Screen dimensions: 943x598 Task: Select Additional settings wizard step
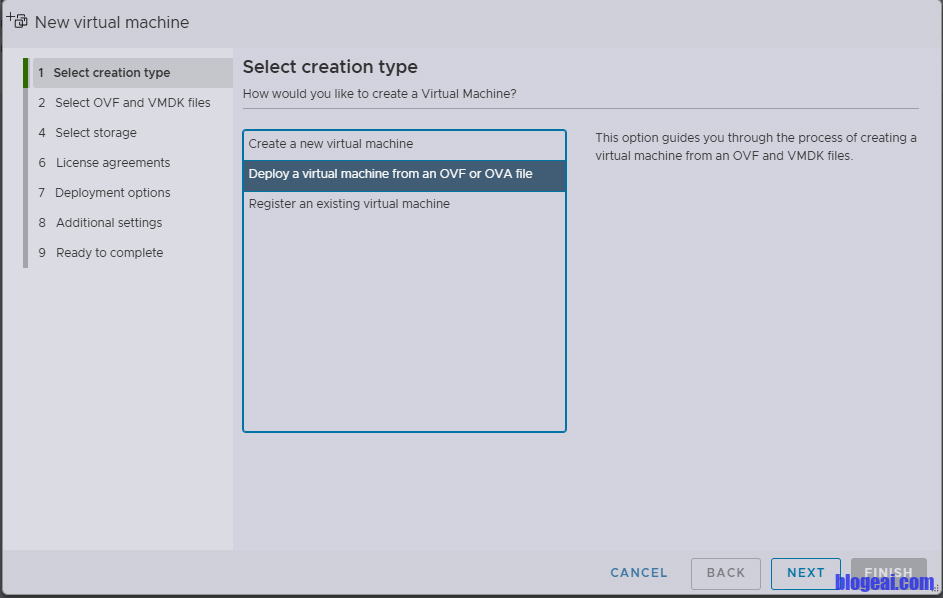[x=109, y=223]
